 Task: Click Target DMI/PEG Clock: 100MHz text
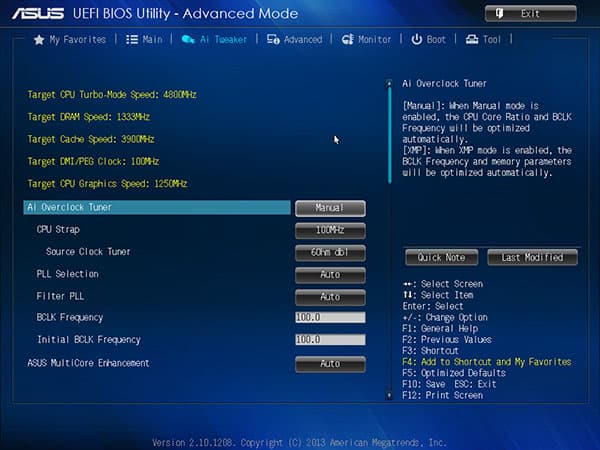tap(93, 161)
